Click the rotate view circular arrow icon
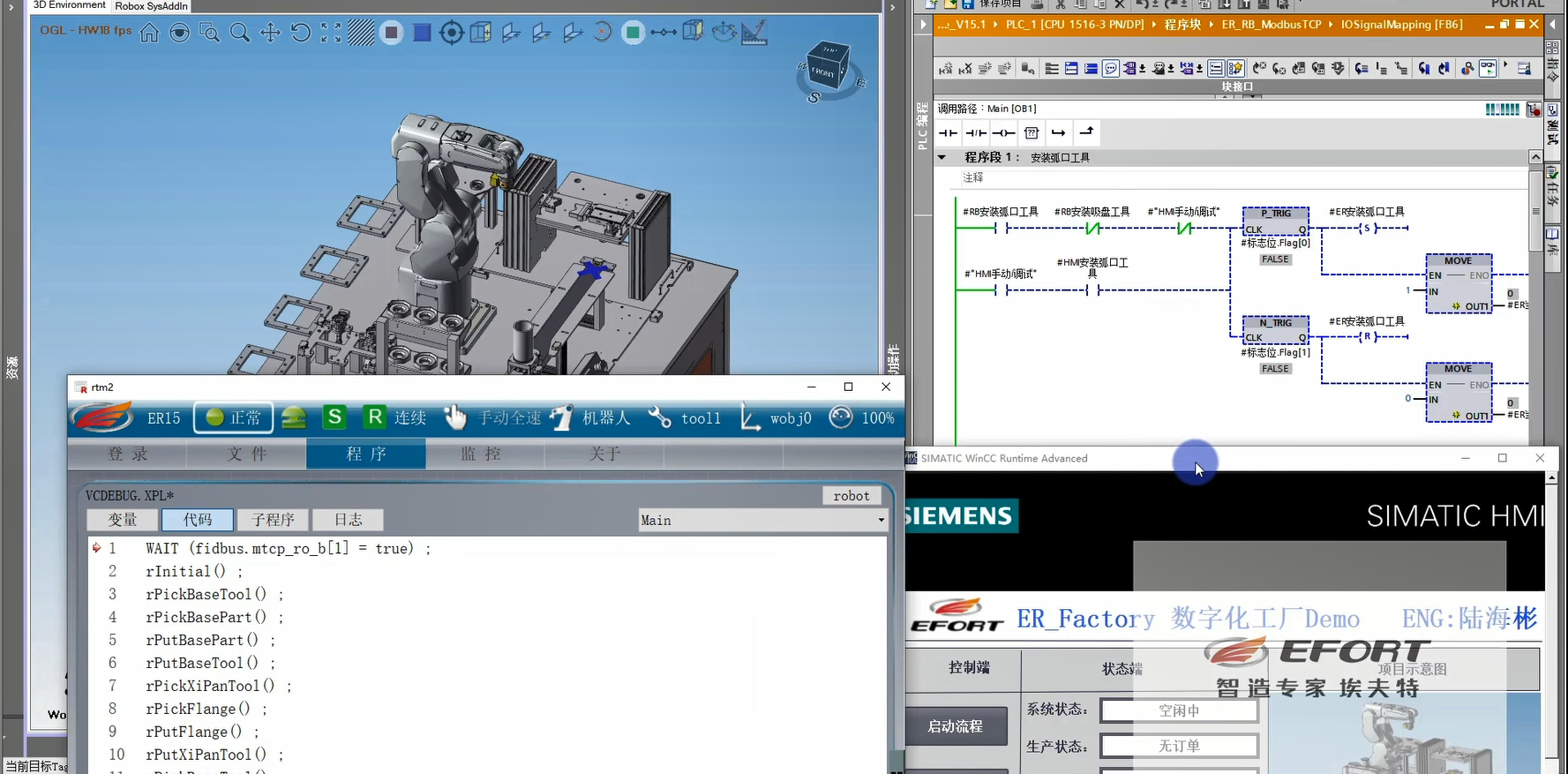The width and height of the screenshot is (1568, 774). [301, 34]
